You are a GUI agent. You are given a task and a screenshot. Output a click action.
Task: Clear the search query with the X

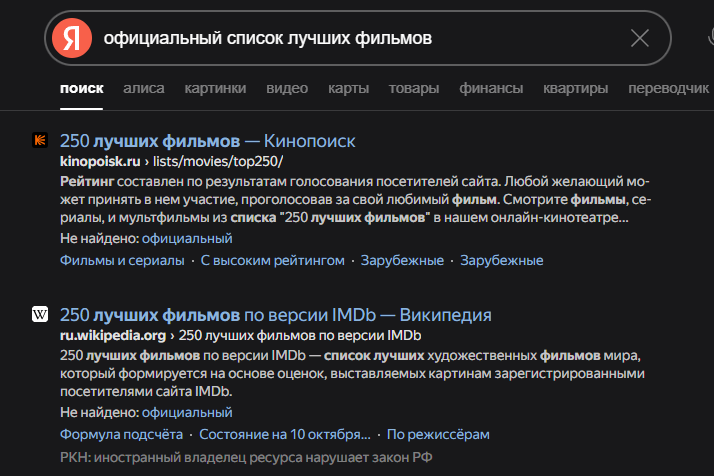(640, 38)
